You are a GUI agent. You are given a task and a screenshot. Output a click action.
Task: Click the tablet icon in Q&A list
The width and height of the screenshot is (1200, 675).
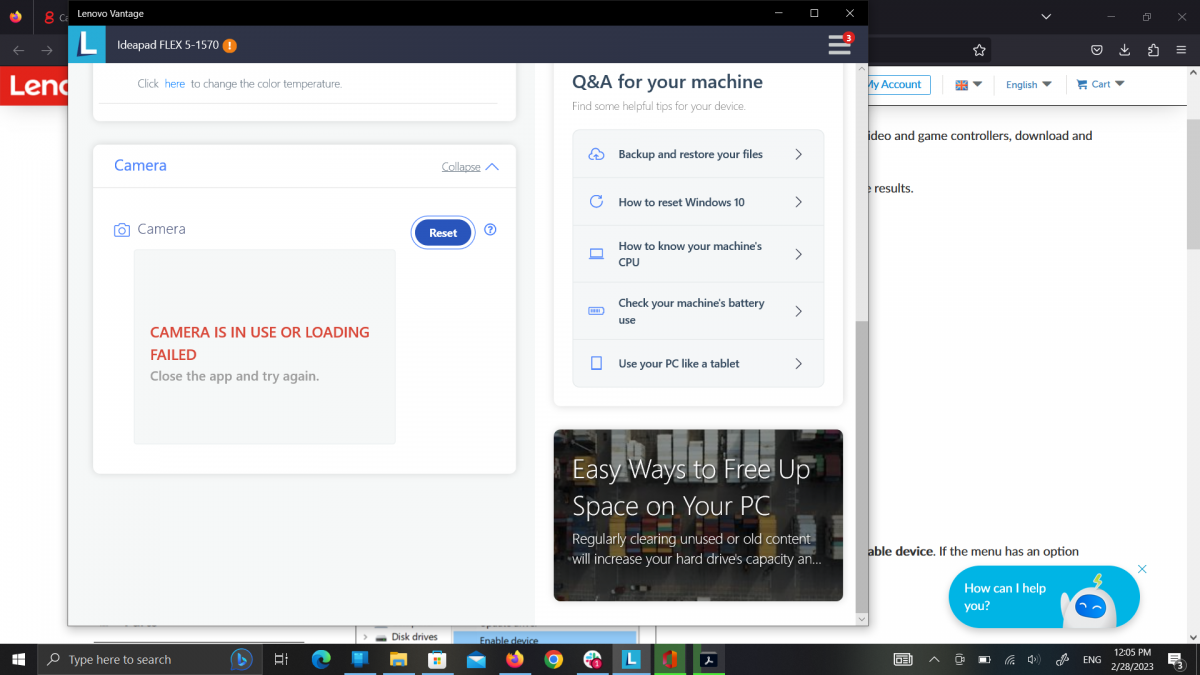pyautogui.click(x=596, y=363)
